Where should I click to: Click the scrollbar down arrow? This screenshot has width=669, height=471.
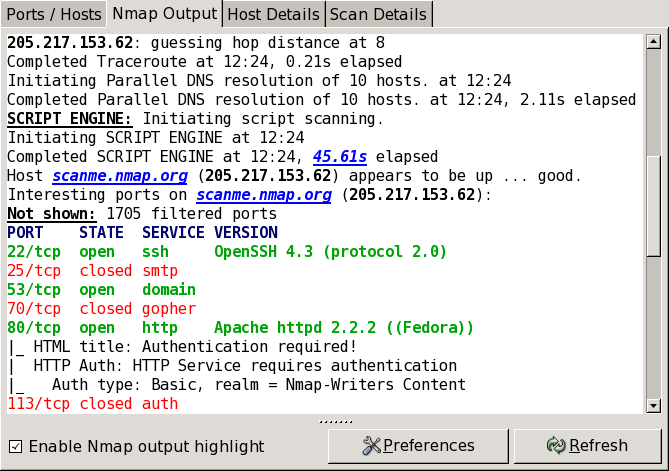click(653, 405)
